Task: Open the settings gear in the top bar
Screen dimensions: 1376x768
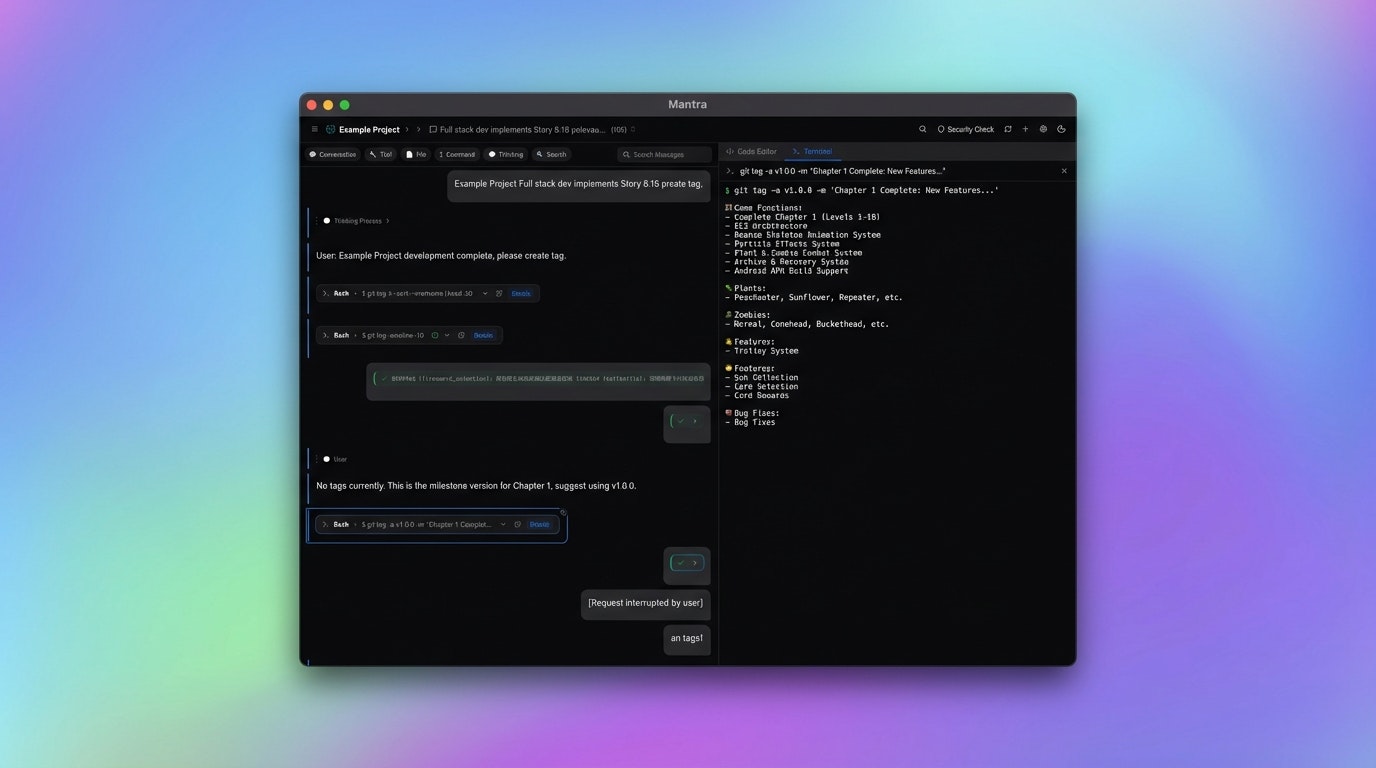Action: pos(1043,129)
